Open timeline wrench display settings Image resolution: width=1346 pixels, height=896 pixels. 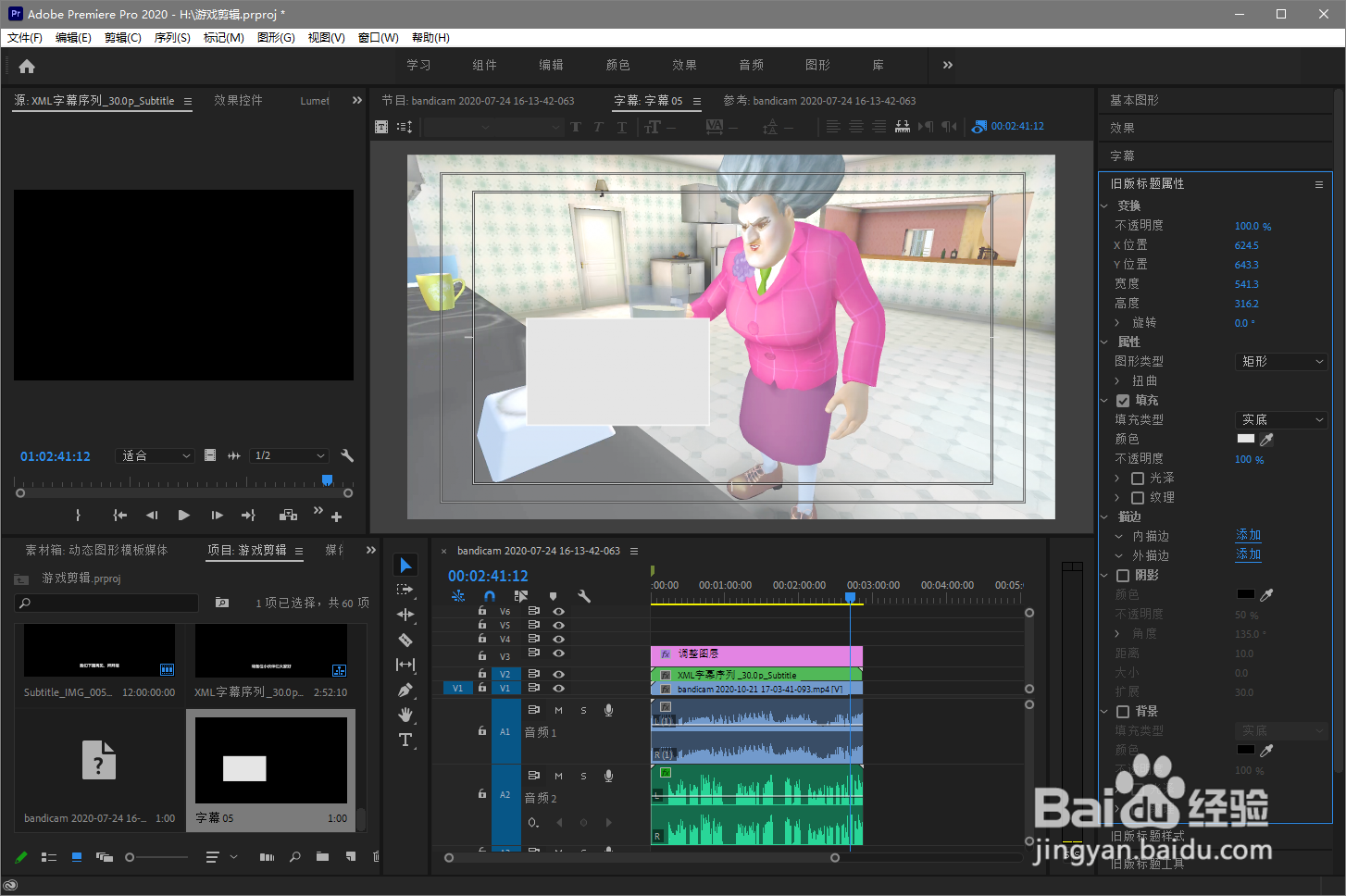coord(584,596)
